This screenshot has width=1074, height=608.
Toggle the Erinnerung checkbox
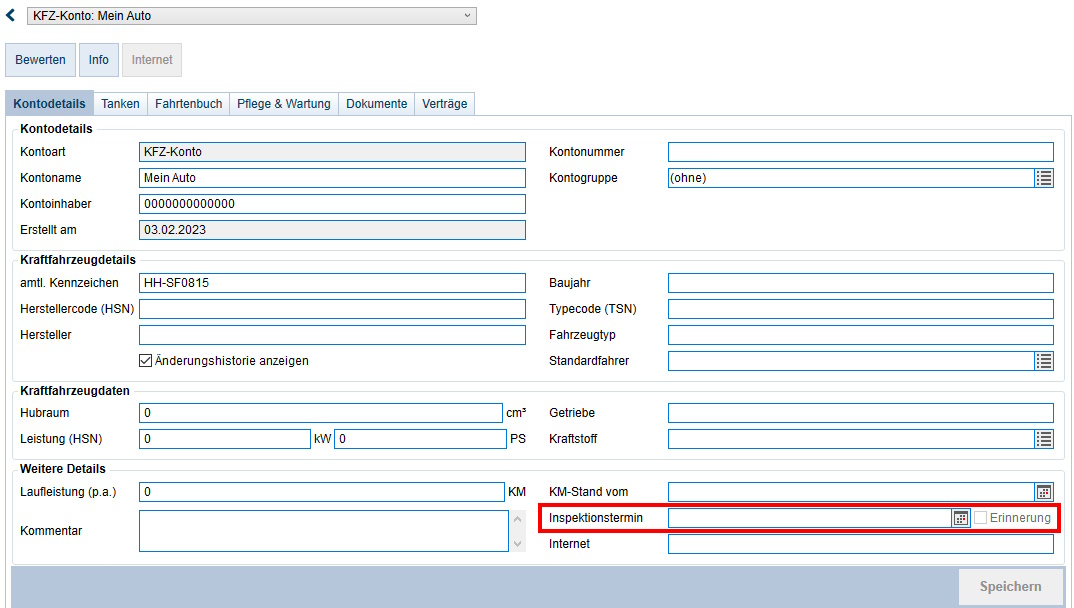coord(981,518)
